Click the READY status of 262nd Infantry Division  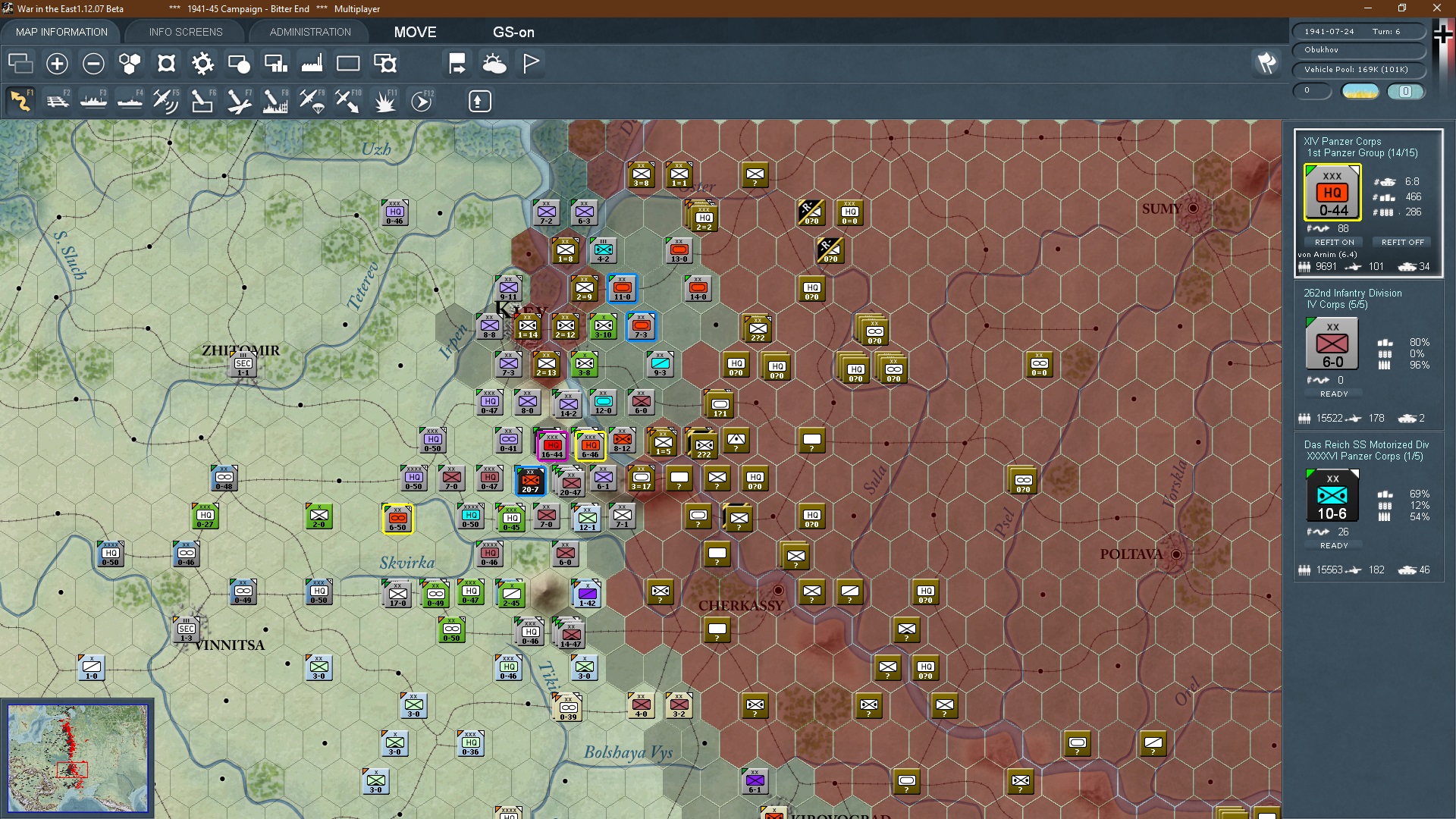[1334, 394]
